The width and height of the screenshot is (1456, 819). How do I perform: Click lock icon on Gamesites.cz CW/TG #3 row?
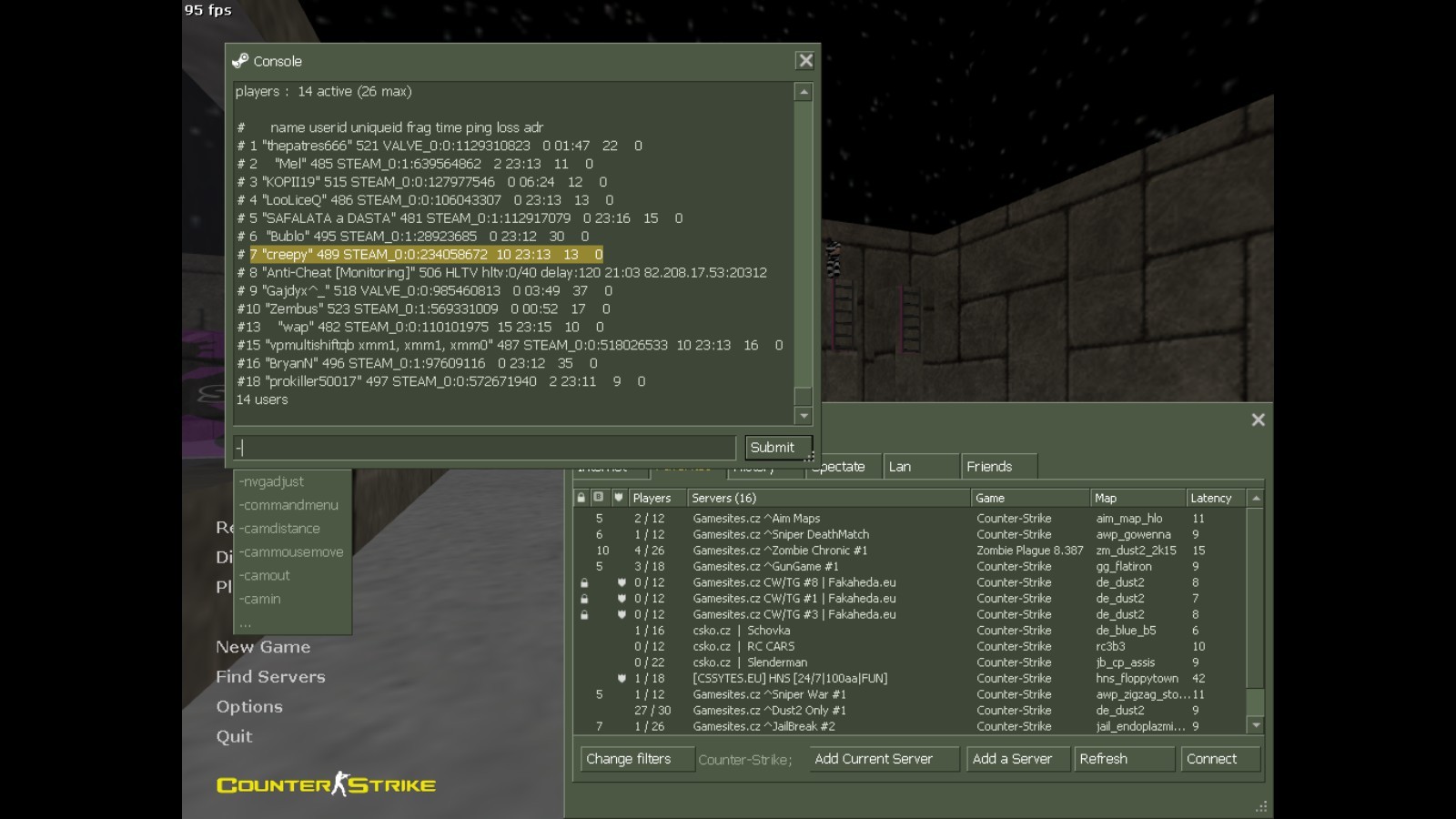click(x=584, y=614)
